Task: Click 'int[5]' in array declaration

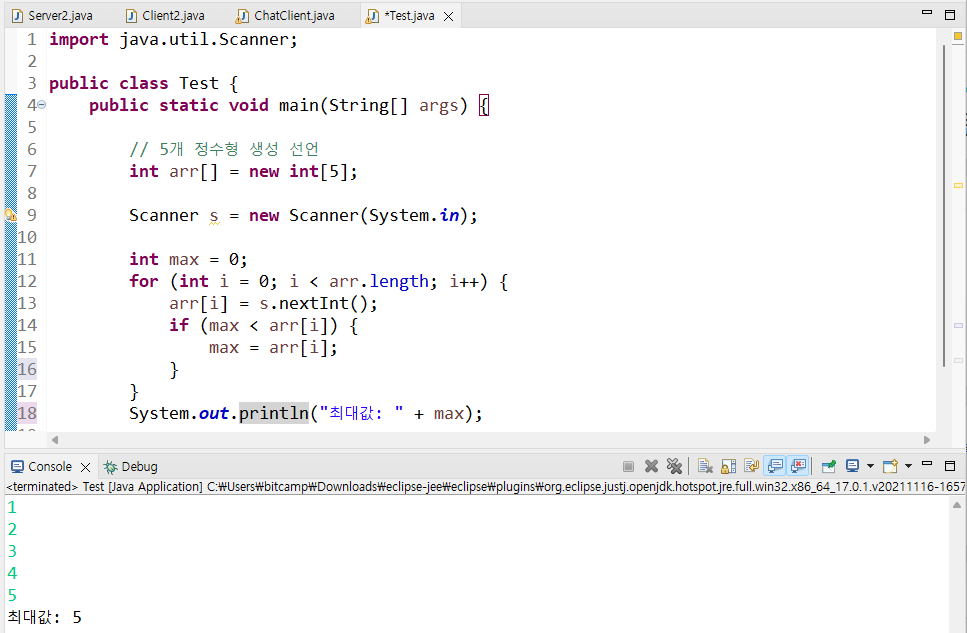Action: tap(318, 172)
